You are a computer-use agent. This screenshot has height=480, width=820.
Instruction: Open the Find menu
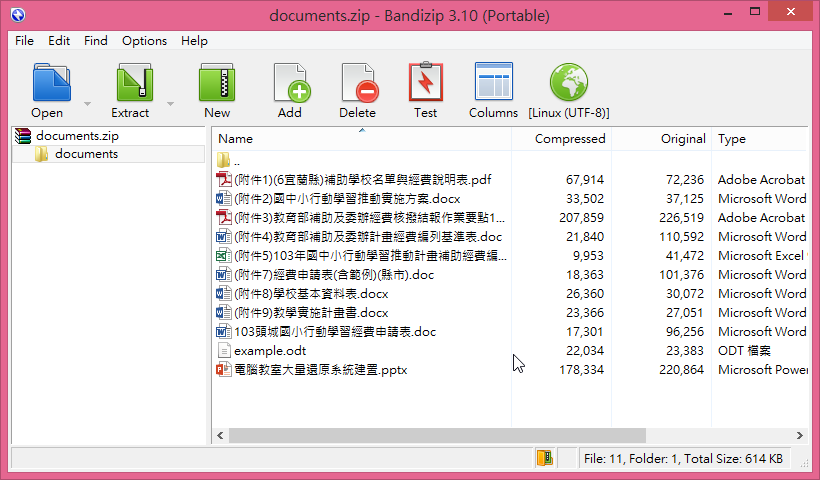[96, 41]
